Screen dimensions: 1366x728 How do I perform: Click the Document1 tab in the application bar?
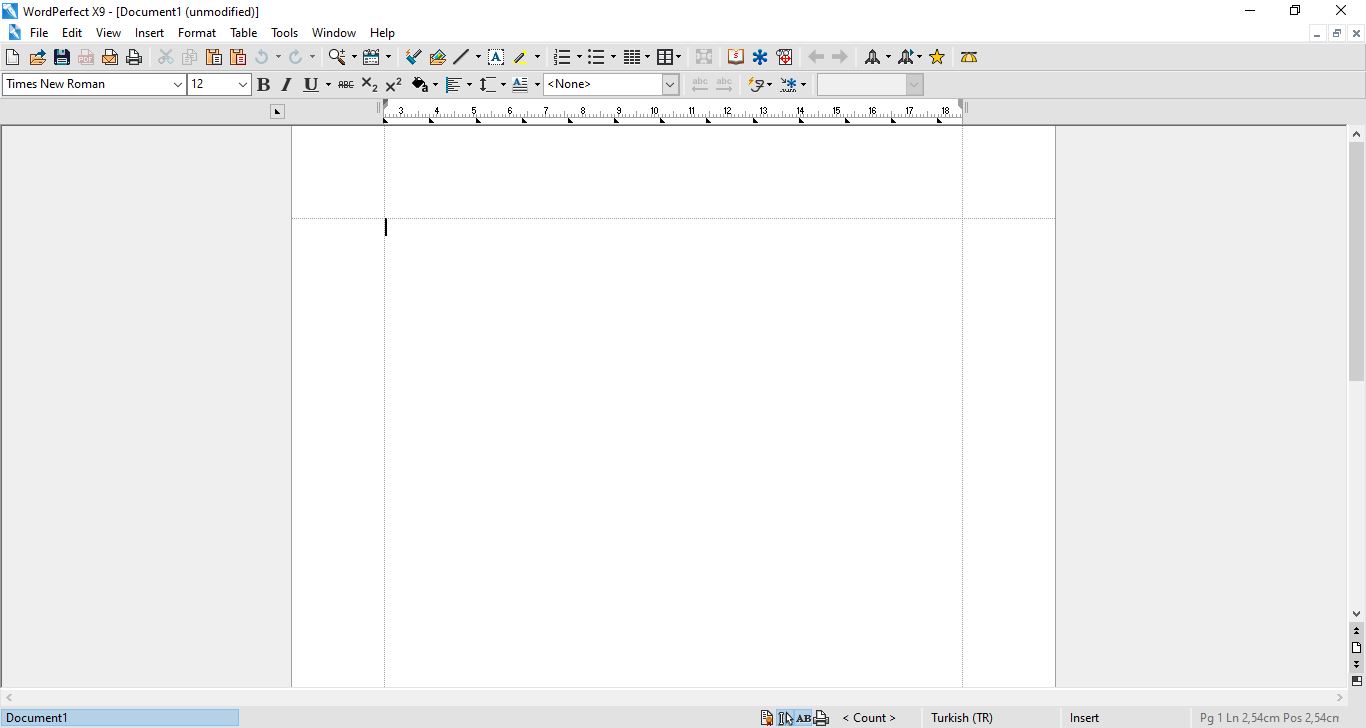tap(120, 718)
